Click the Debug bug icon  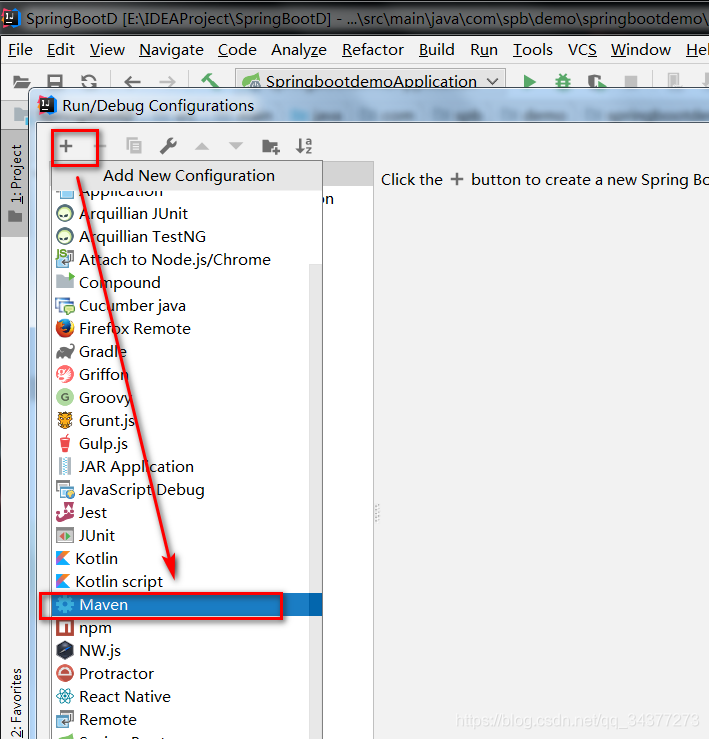point(563,81)
